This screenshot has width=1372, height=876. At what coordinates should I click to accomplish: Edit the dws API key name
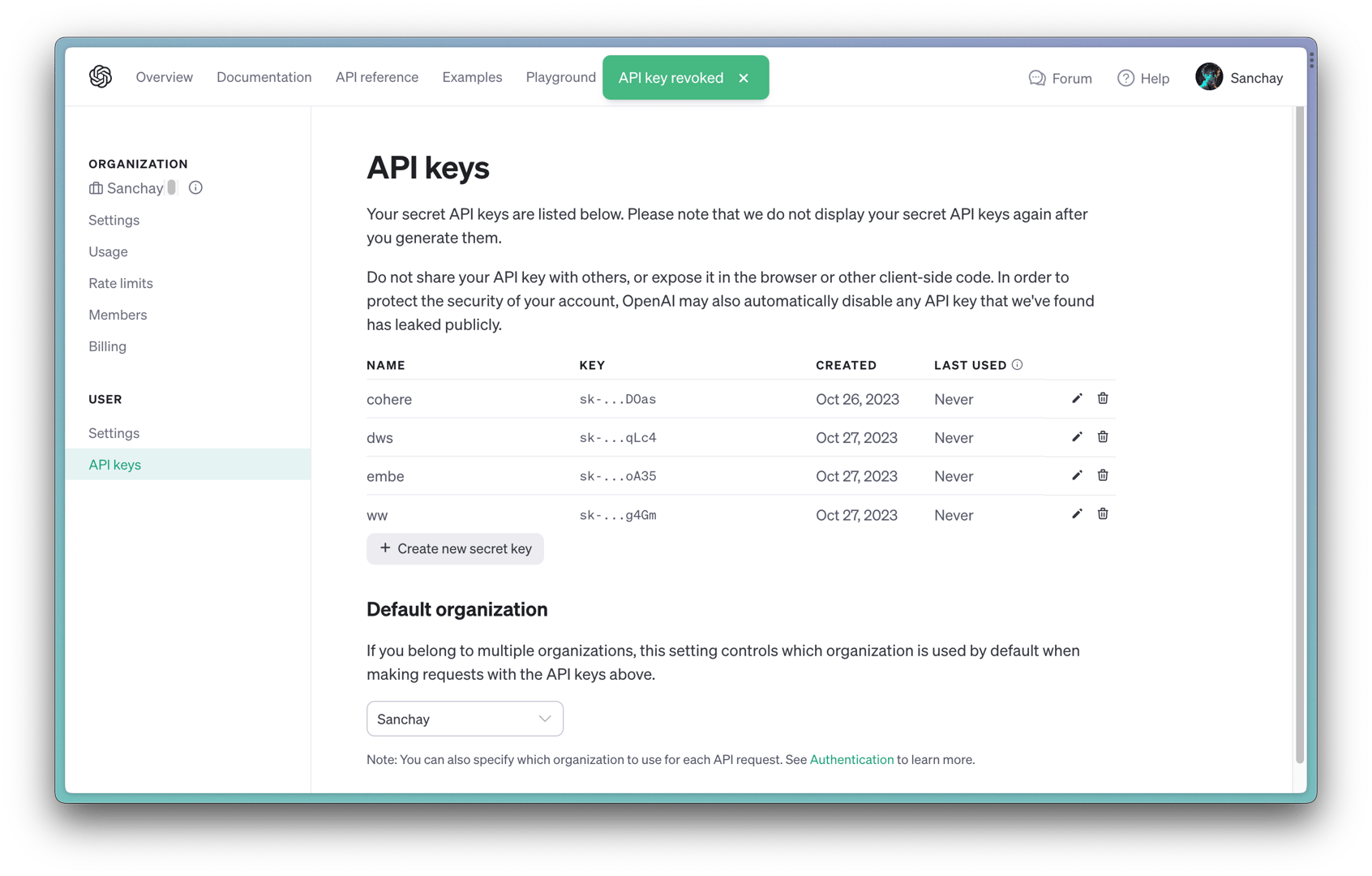(x=1077, y=437)
